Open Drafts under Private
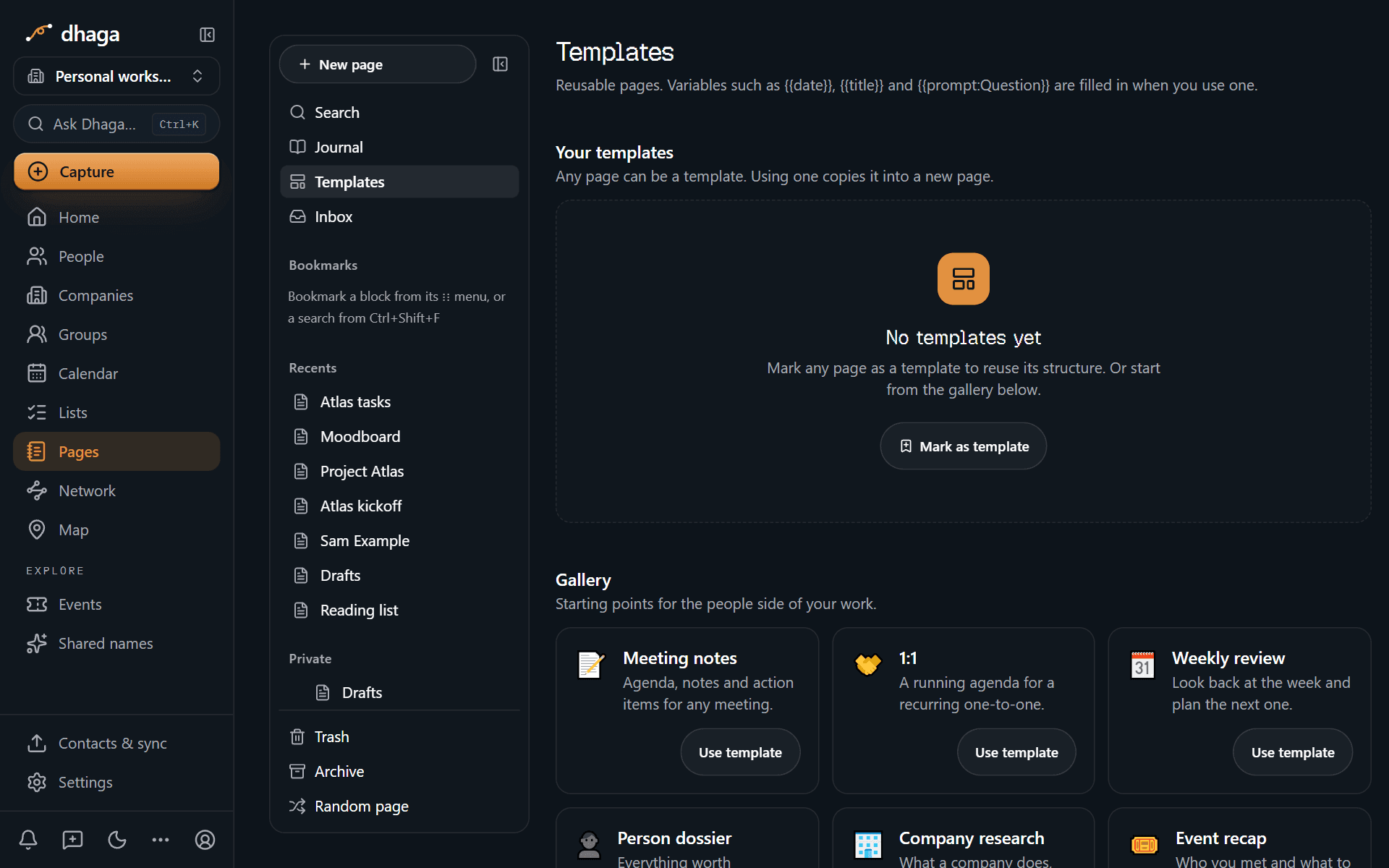The width and height of the screenshot is (1389, 868). click(x=399, y=692)
